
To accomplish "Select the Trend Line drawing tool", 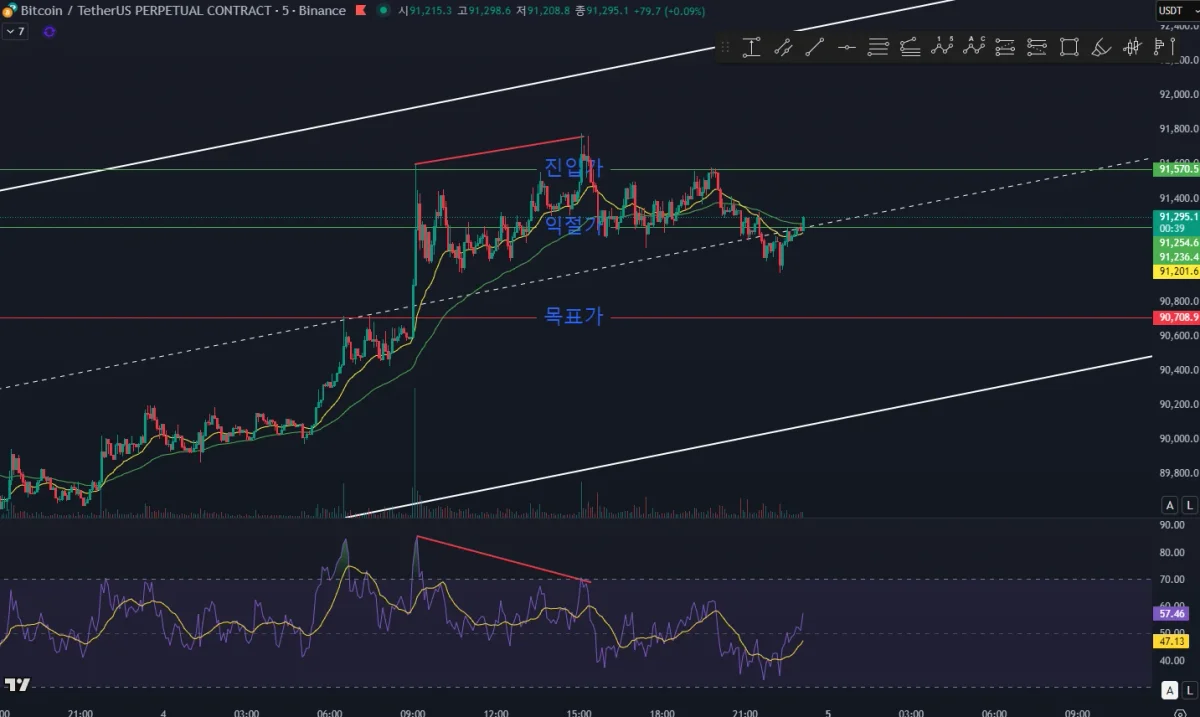I will (815, 47).
